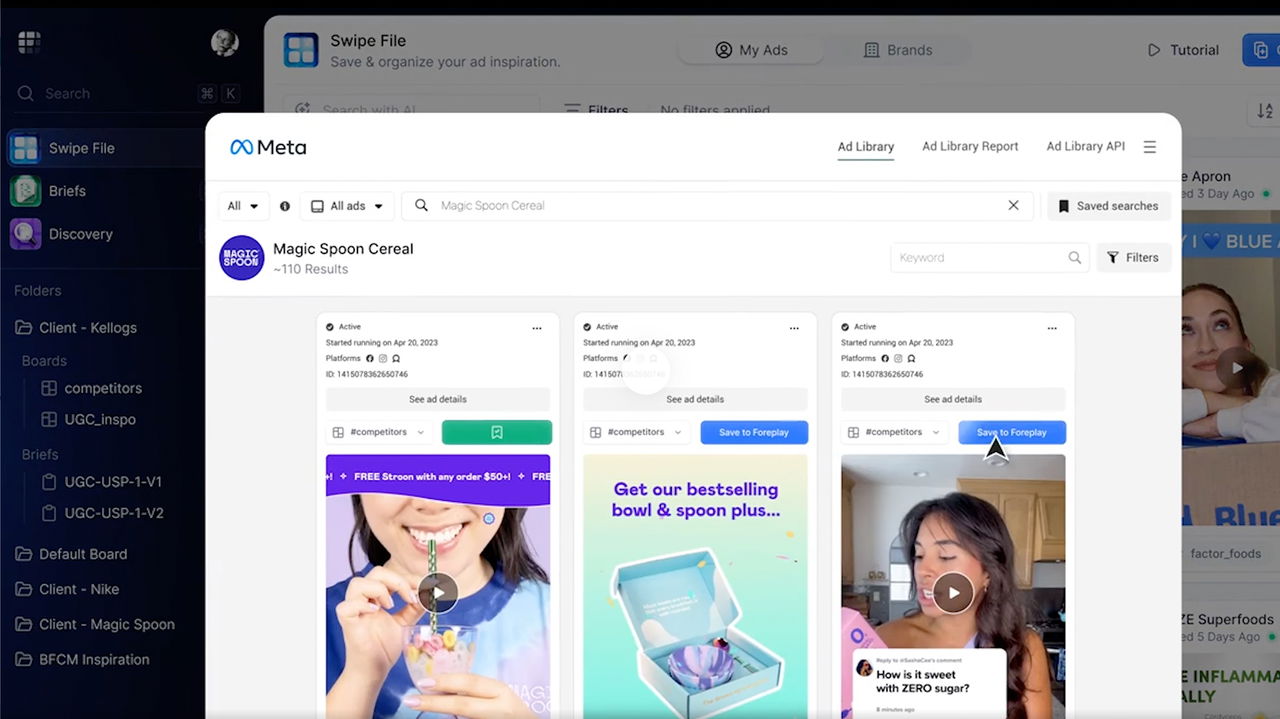Open Client - Magic Spoon folder

coord(107,624)
